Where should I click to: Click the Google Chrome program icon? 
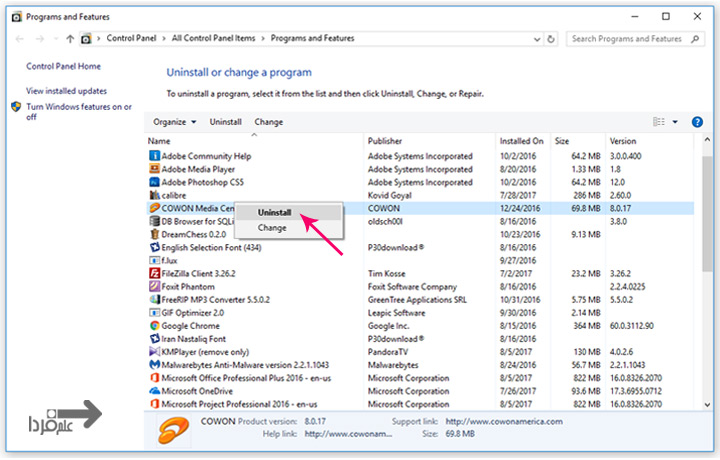tap(154, 325)
